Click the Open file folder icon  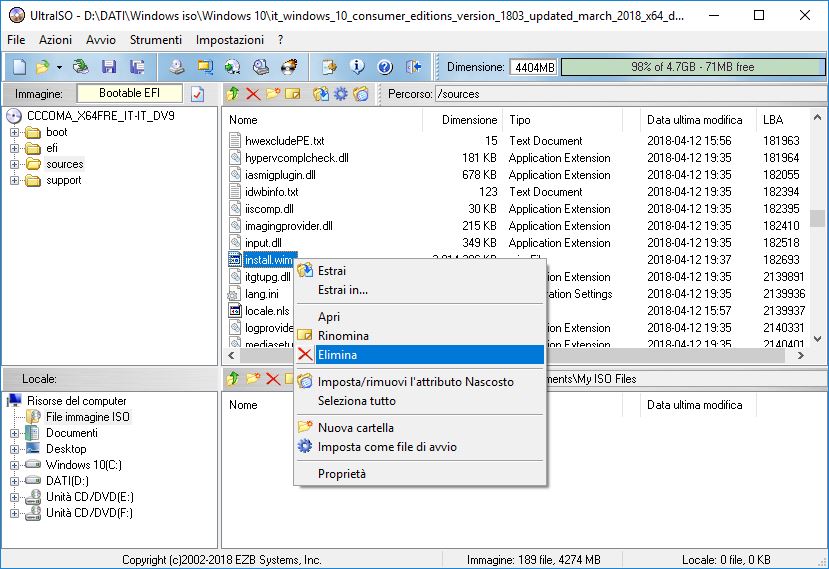pos(42,67)
